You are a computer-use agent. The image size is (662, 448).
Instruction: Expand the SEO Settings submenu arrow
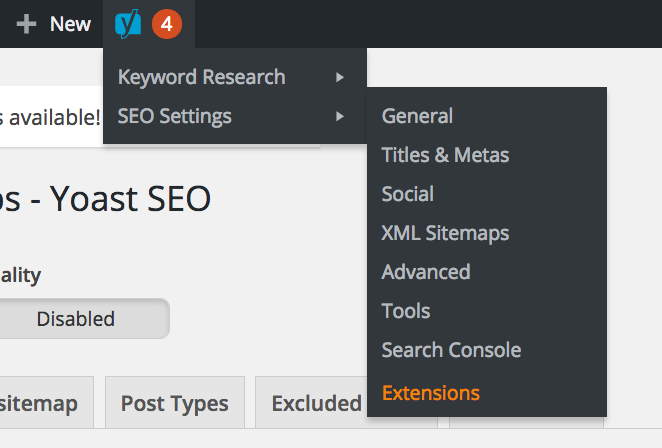click(341, 116)
